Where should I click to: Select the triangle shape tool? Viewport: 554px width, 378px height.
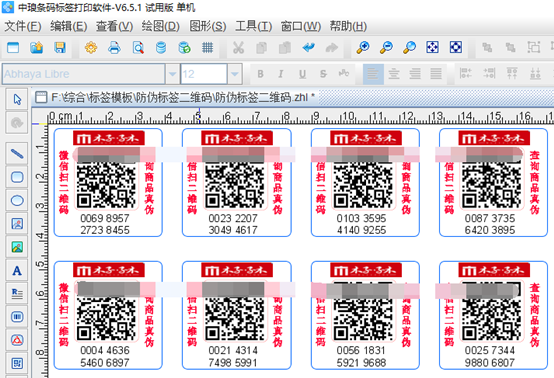coord(17,340)
